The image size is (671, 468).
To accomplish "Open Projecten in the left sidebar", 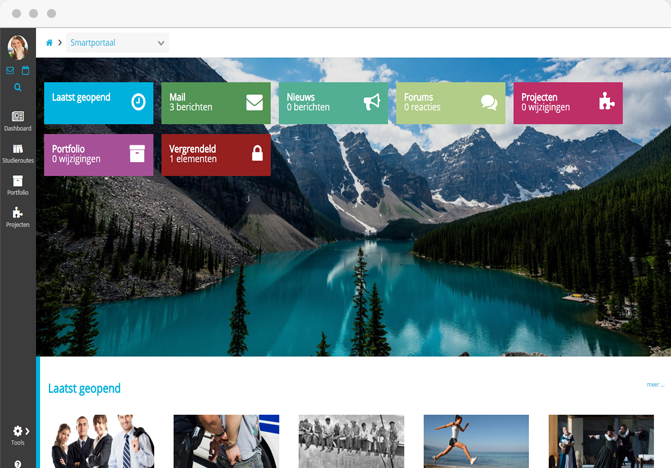I will tap(17, 217).
